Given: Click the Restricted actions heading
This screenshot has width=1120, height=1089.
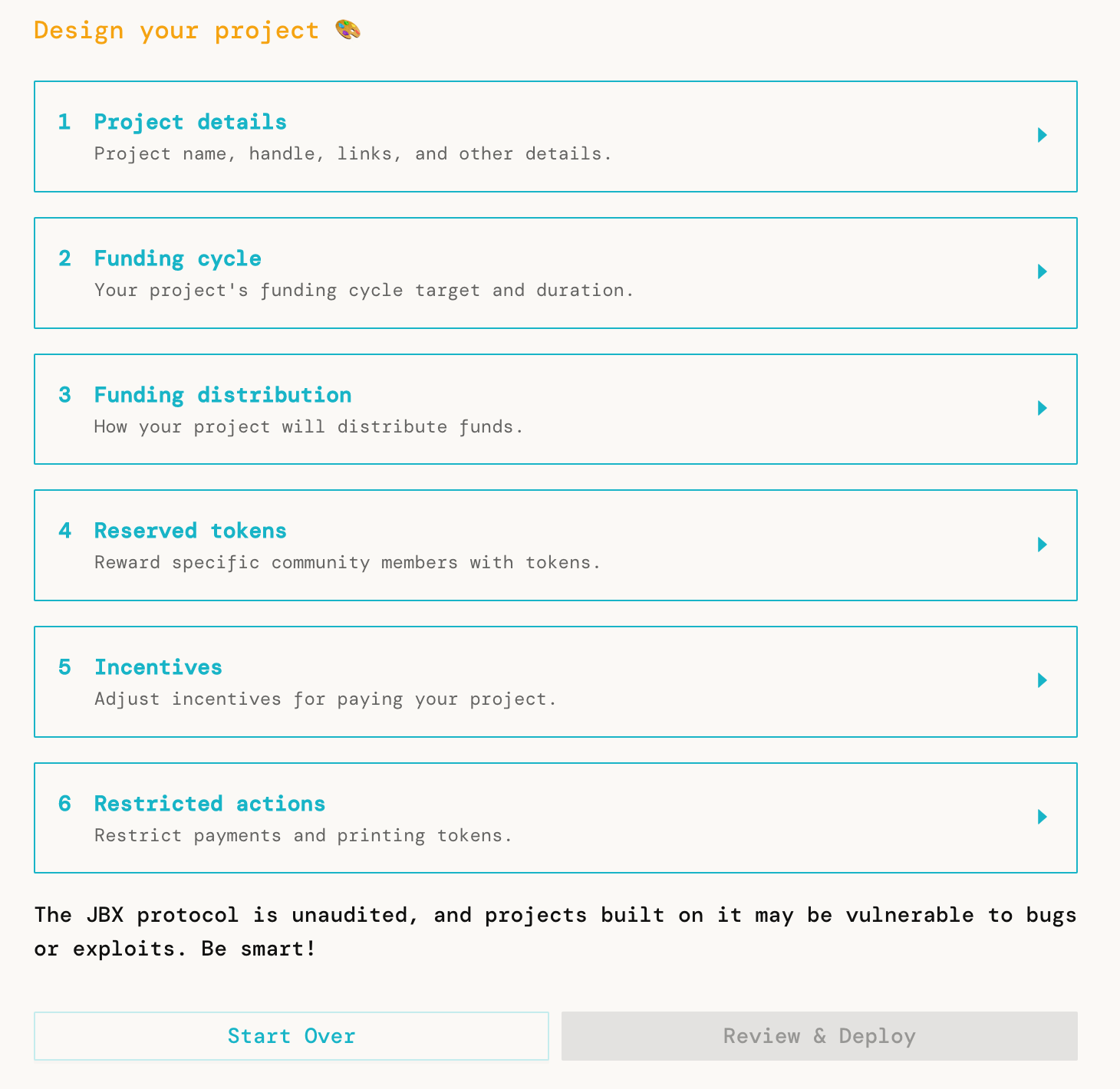Looking at the screenshot, I should click(209, 804).
